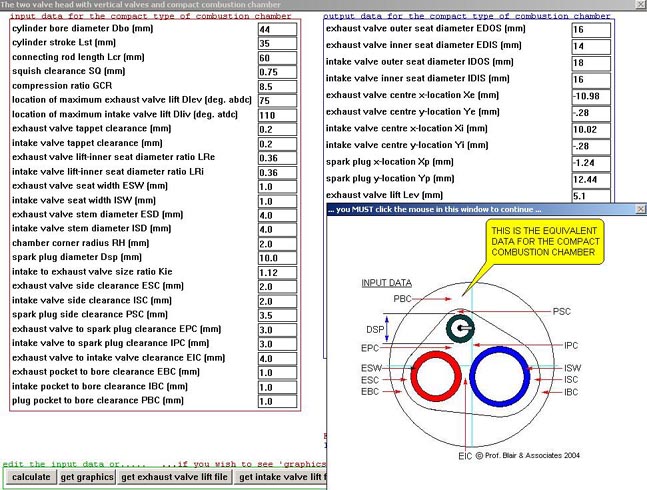Screen dimensions: 647x490
Task: Edit compression ratio GCR field
Action: pyautogui.click(x=277, y=86)
